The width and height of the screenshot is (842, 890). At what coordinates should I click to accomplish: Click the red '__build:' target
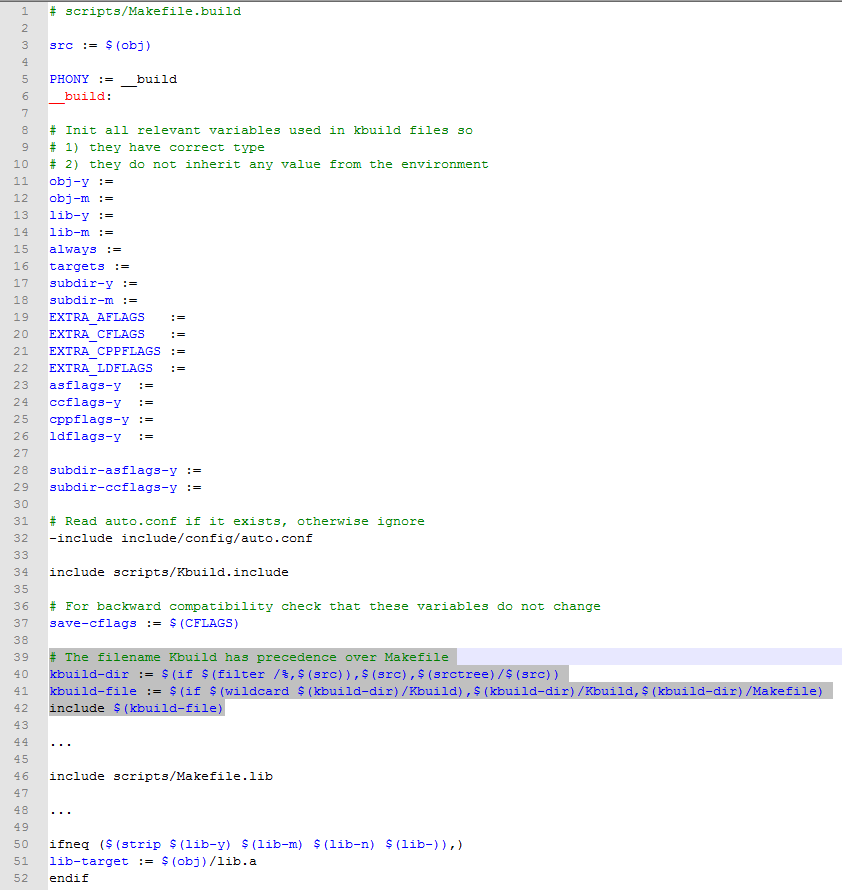point(81,96)
